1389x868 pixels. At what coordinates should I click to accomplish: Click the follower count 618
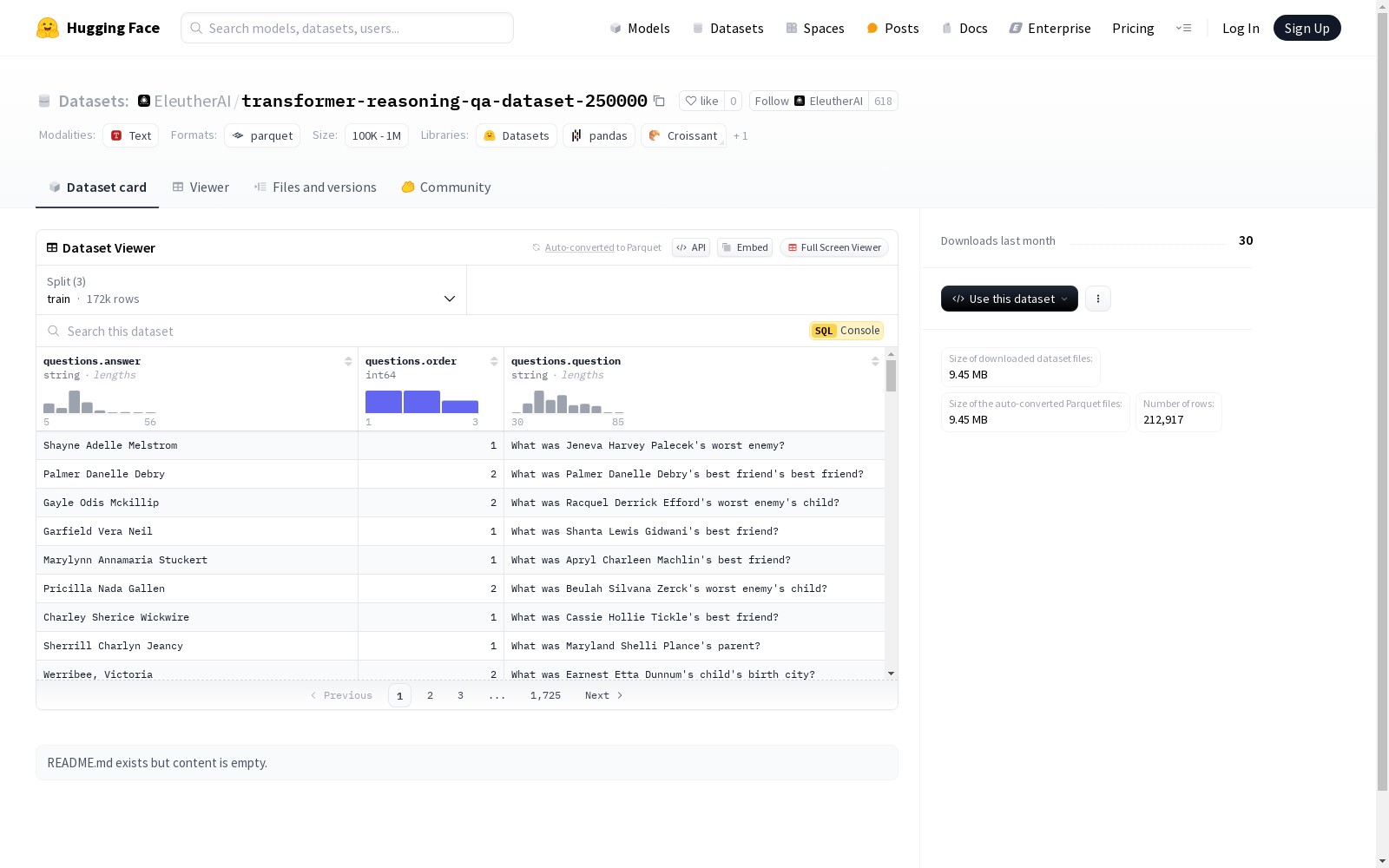pos(883,101)
